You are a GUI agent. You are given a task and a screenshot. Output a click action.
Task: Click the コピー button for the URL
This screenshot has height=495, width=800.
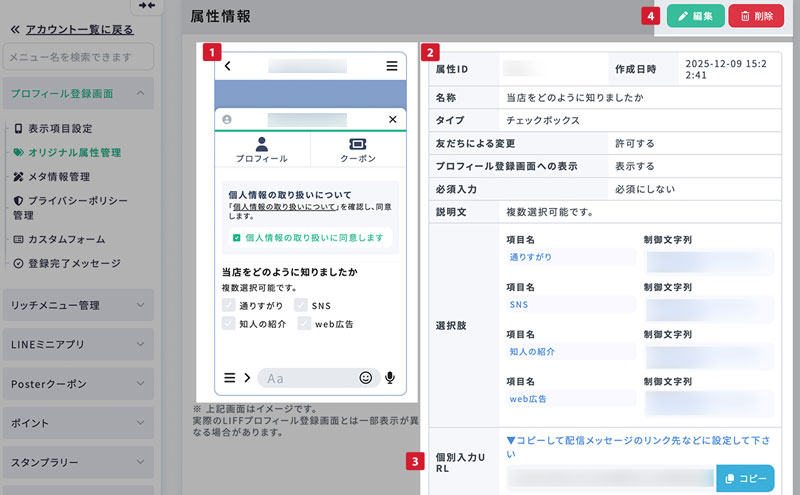point(745,479)
